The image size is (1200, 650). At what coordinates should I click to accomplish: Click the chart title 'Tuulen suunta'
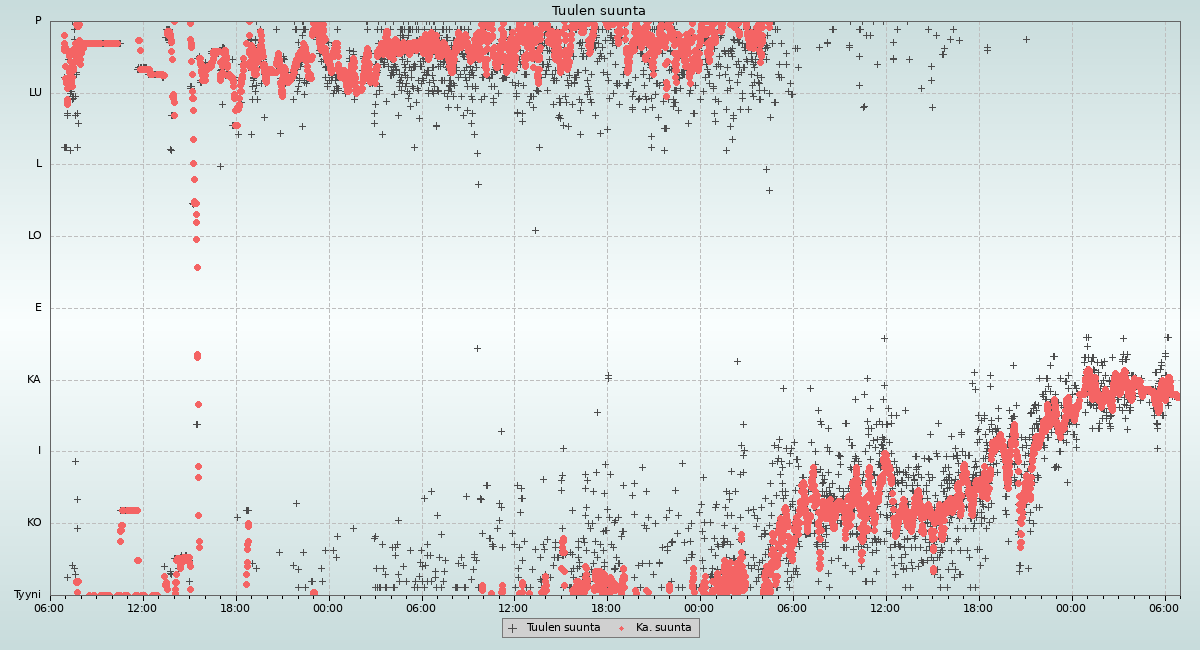tap(599, 11)
